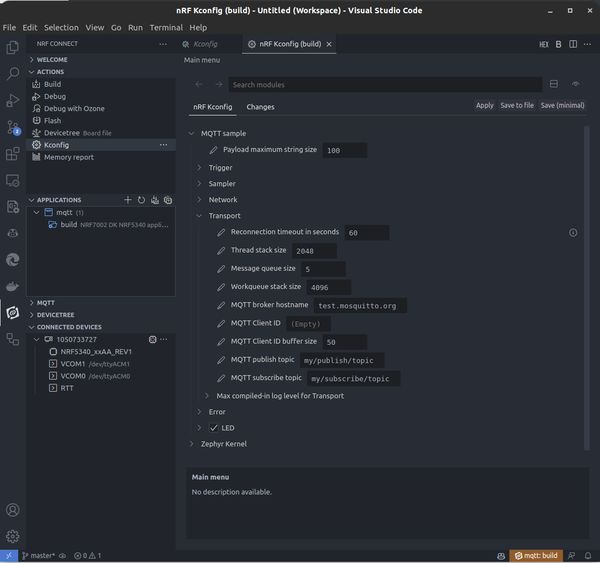Click the HEX icon in editor toolbar
600x563 pixels.
pos(544,44)
